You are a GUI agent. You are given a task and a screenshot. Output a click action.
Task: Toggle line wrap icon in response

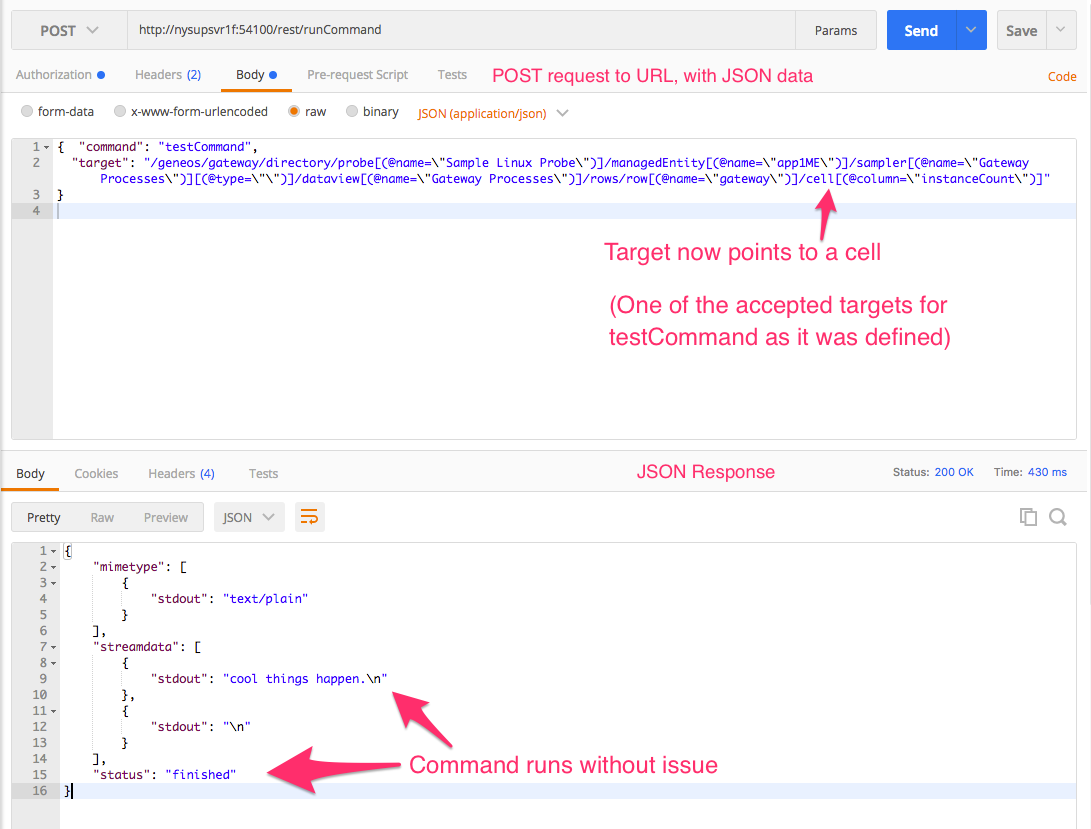pos(309,517)
